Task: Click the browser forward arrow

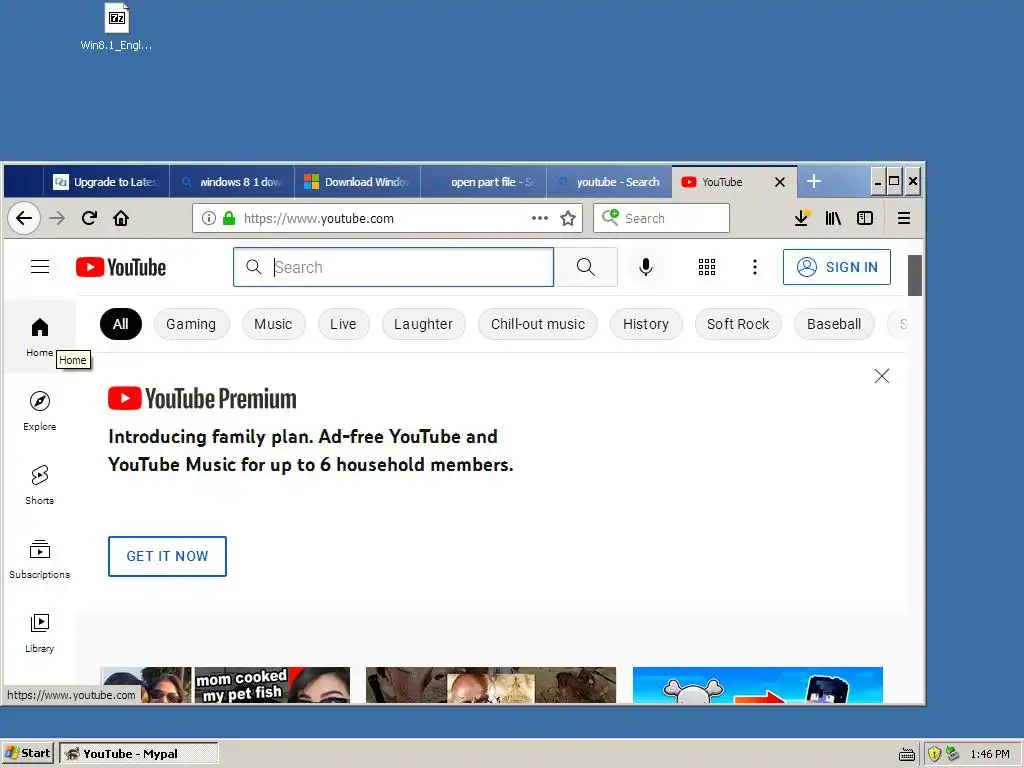Action: [x=57, y=218]
